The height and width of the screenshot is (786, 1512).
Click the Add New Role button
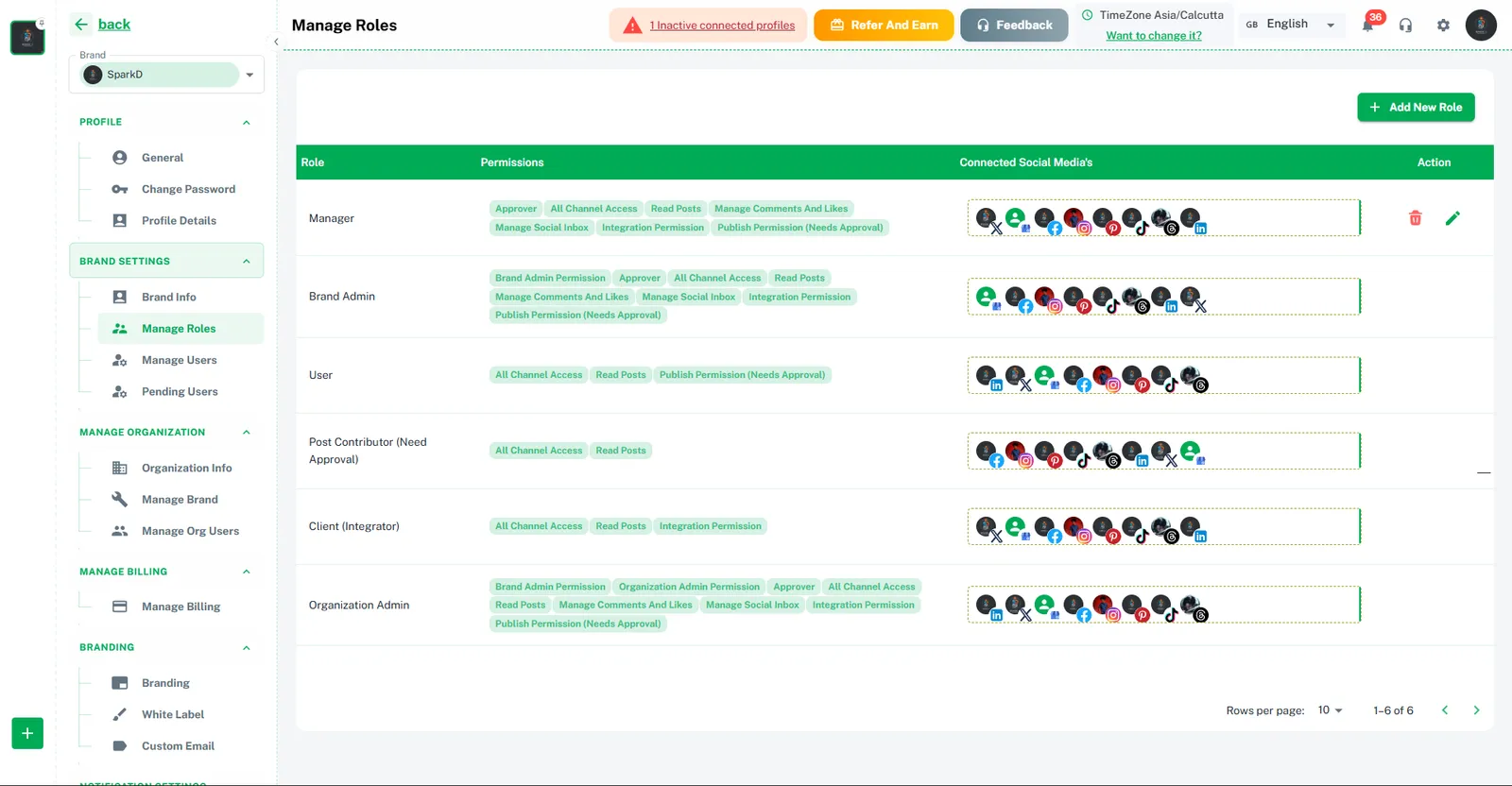point(1416,108)
